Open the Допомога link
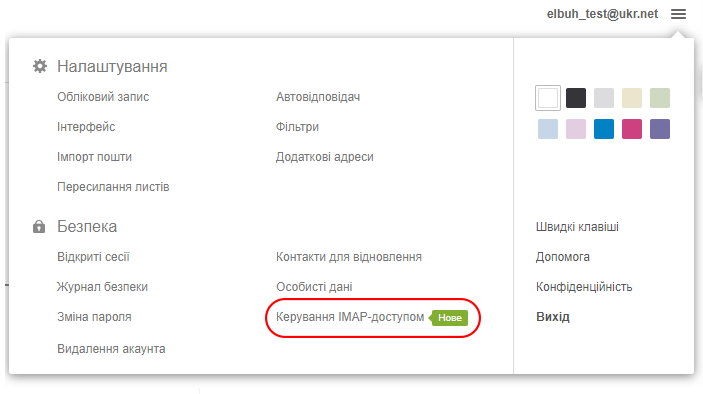Viewport: 703px width, 394px height. [x=563, y=257]
